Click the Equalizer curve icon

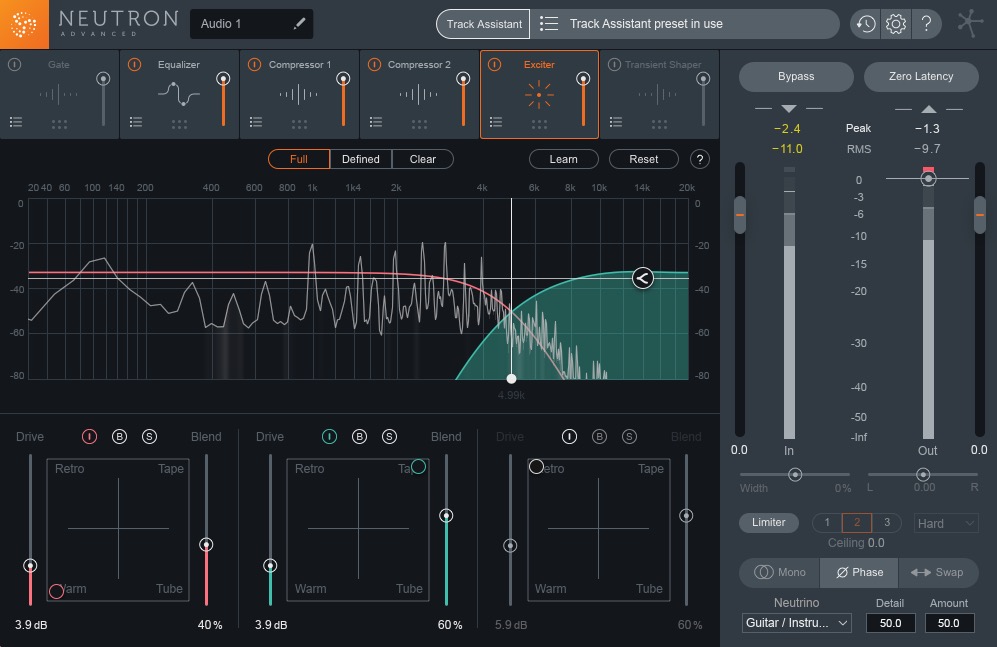tap(179, 94)
